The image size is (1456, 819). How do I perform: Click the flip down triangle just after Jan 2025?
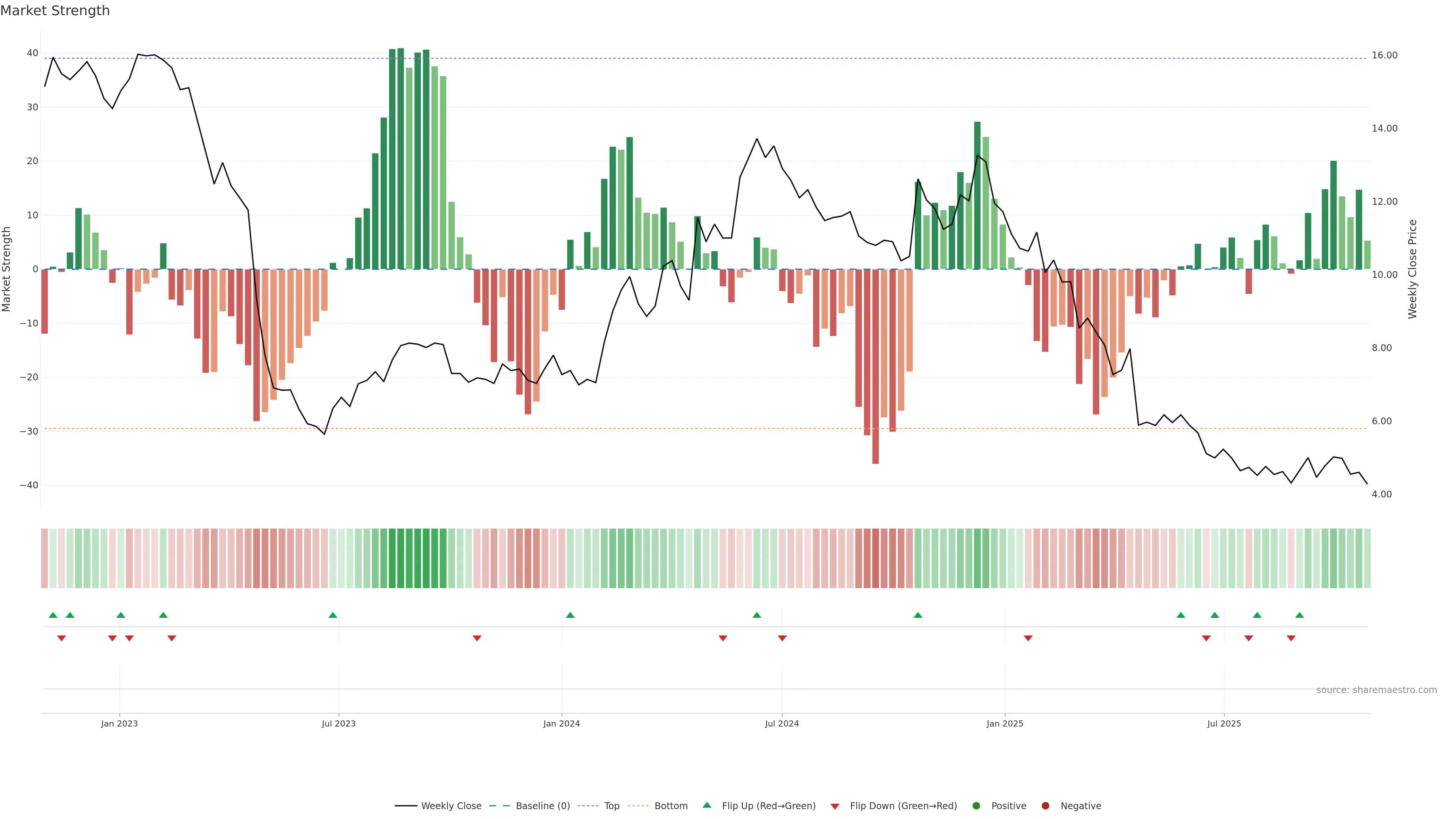pos(1028,638)
